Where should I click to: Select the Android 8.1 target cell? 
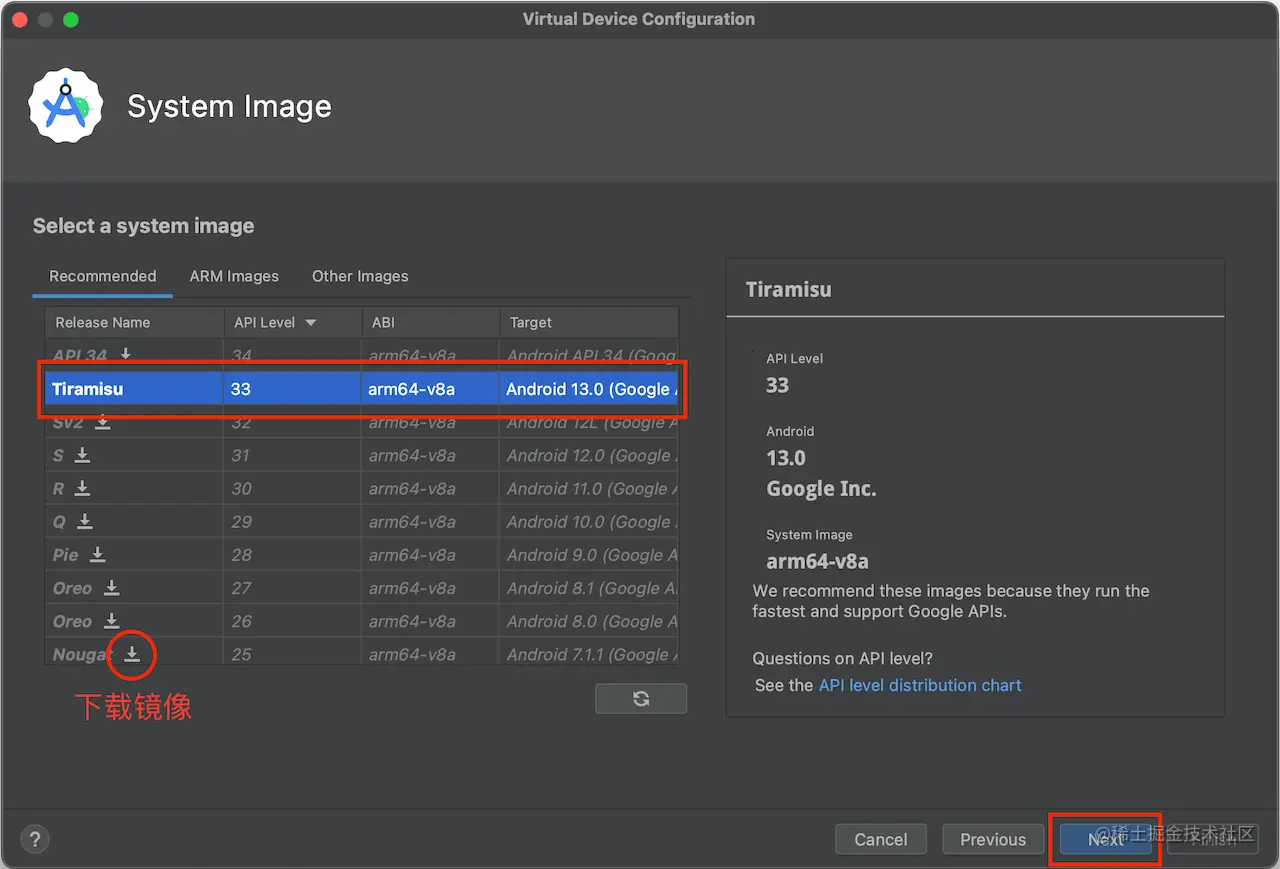pos(589,587)
